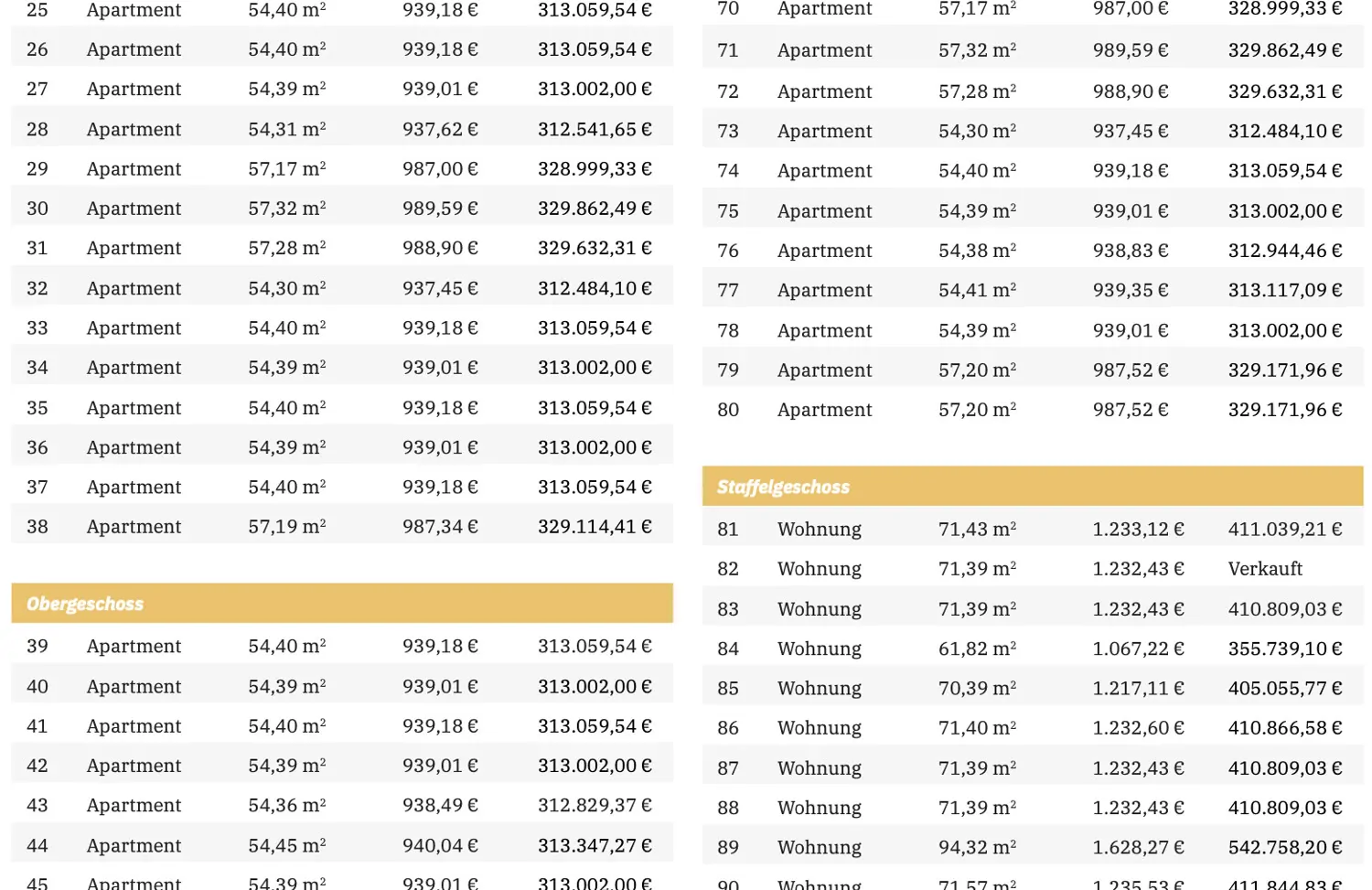
Task: Click the Staffelgeschoss section header
Action: click(x=783, y=487)
